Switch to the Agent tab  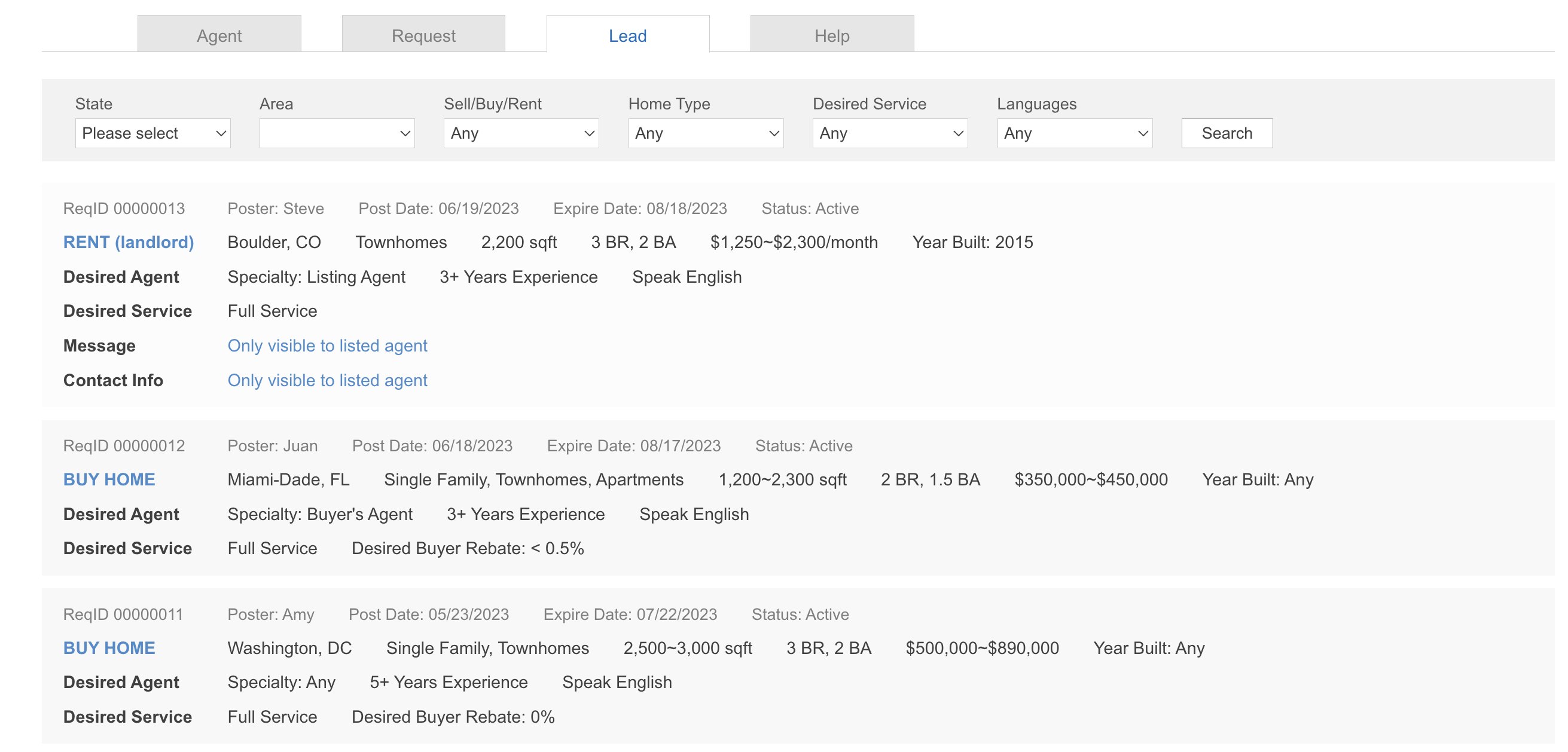point(219,36)
